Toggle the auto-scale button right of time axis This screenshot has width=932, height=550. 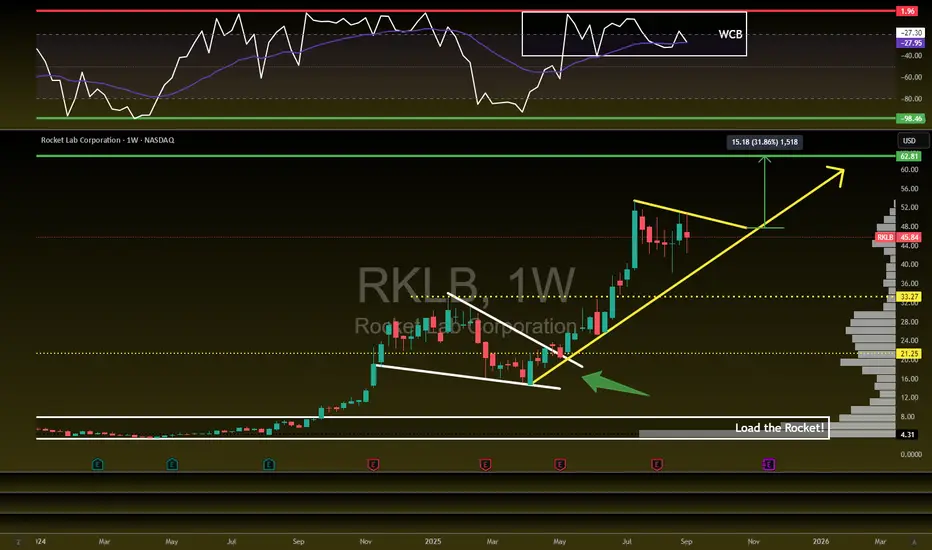914,542
